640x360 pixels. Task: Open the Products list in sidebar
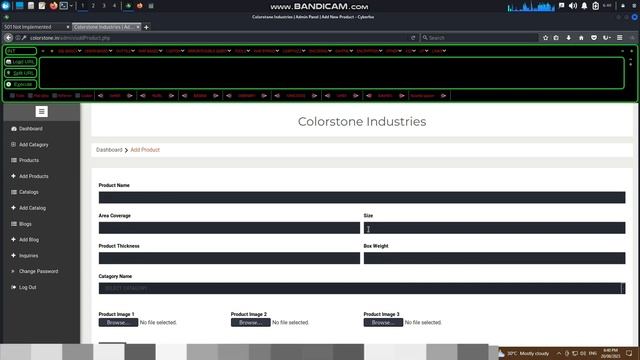tap(25, 160)
